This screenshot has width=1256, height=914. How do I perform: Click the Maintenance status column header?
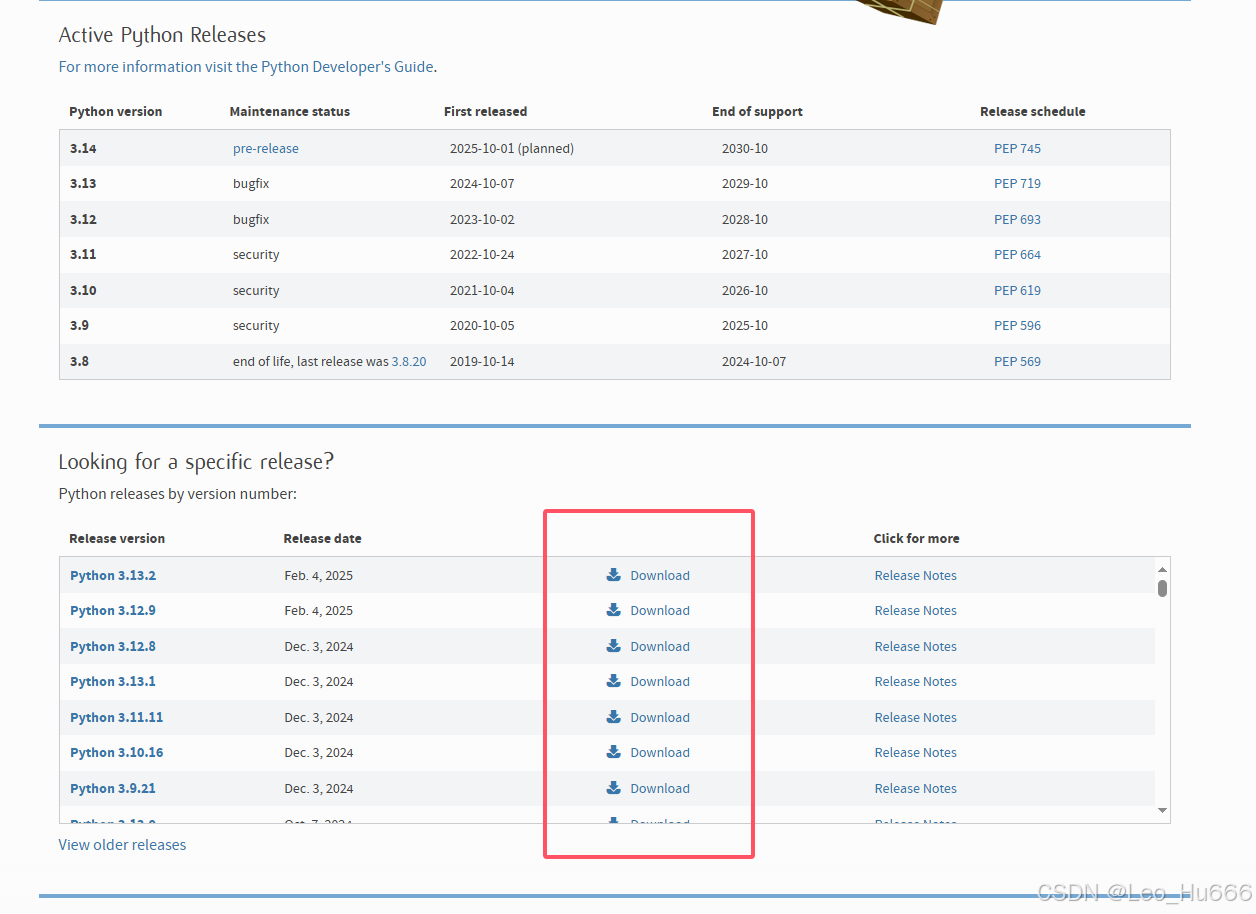(290, 111)
